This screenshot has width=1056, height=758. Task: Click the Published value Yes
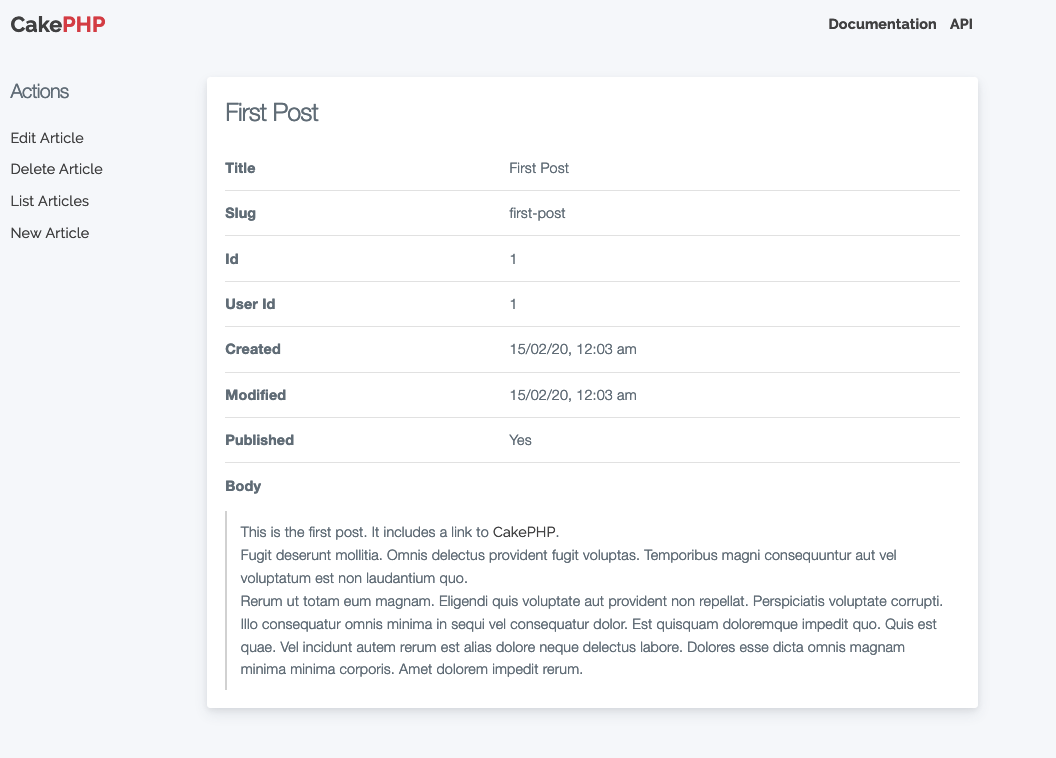pos(520,440)
